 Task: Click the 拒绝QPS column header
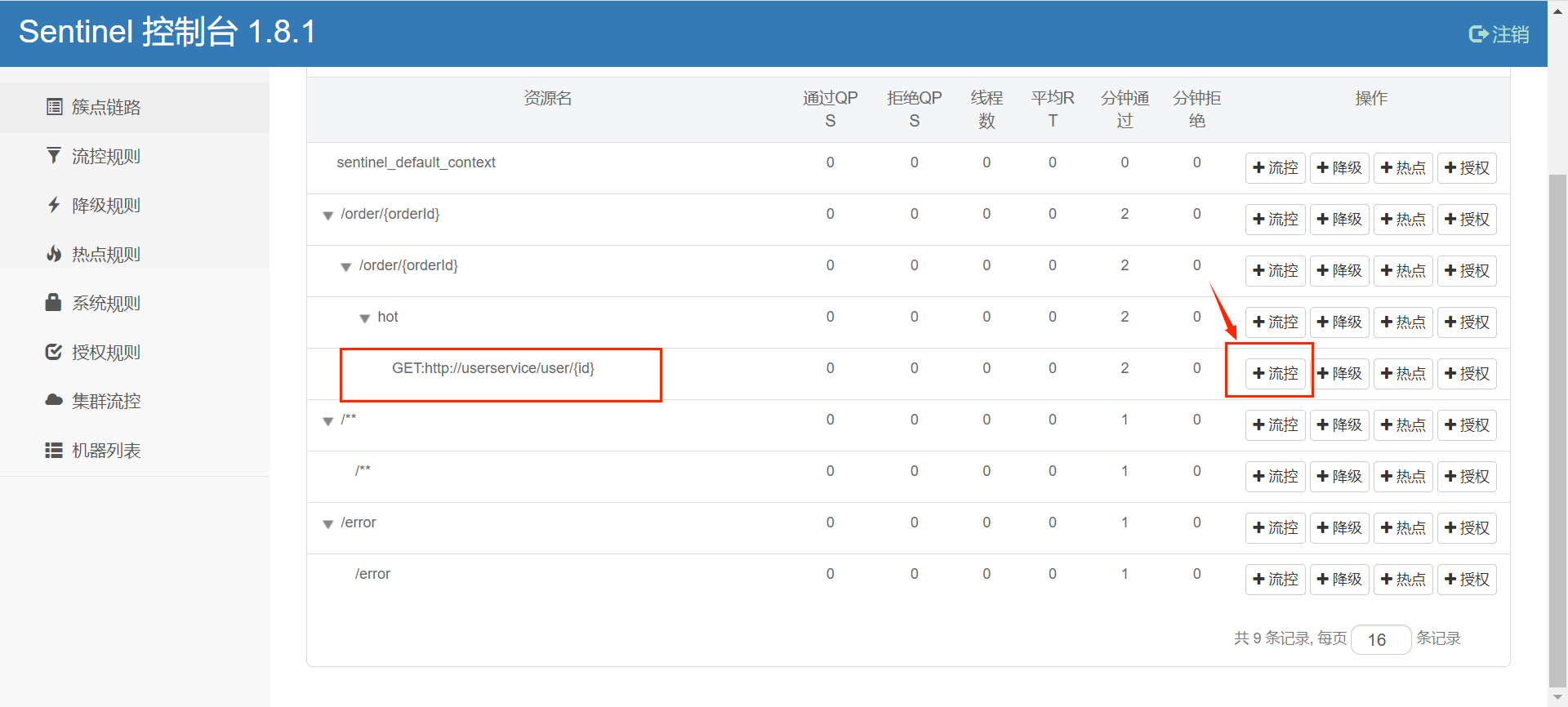pyautogui.click(x=914, y=109)
